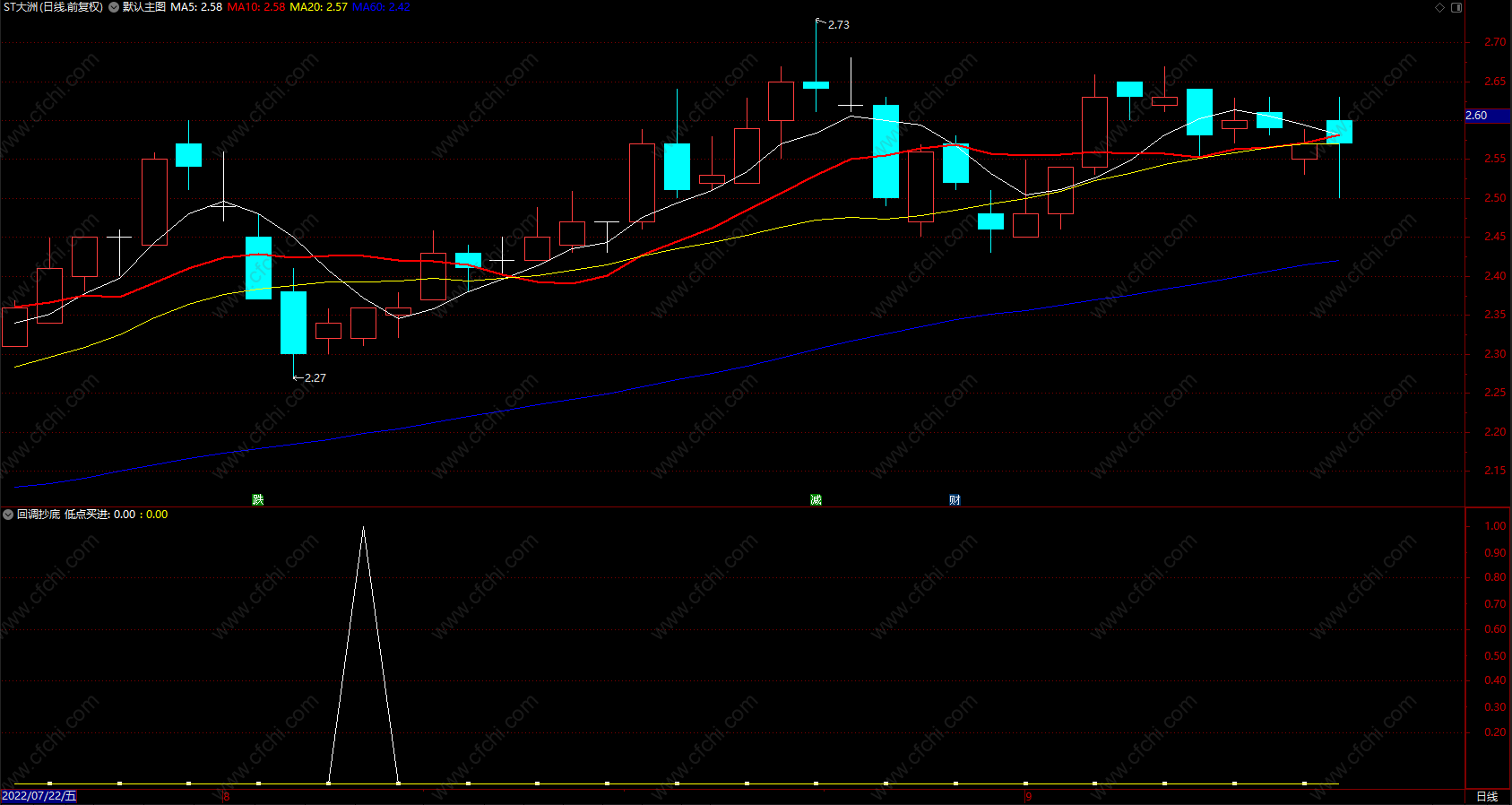Click the 跌 event marker

point(258,499)
